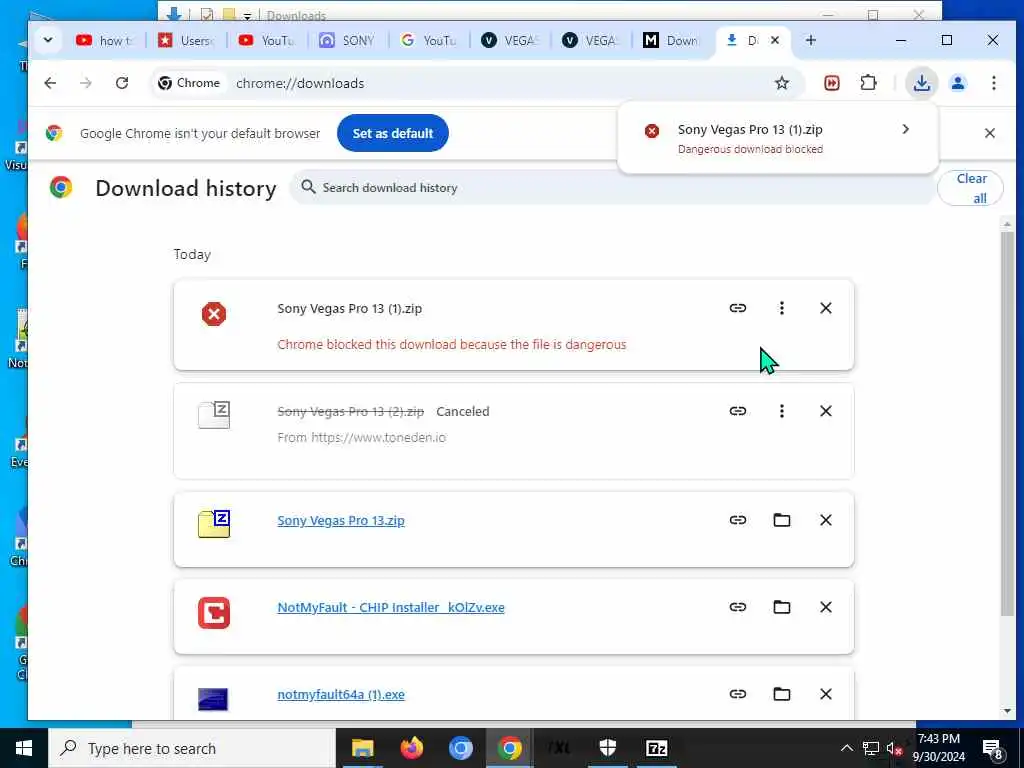Switch to the Down tab with M icon

click(x=672, y=40)
